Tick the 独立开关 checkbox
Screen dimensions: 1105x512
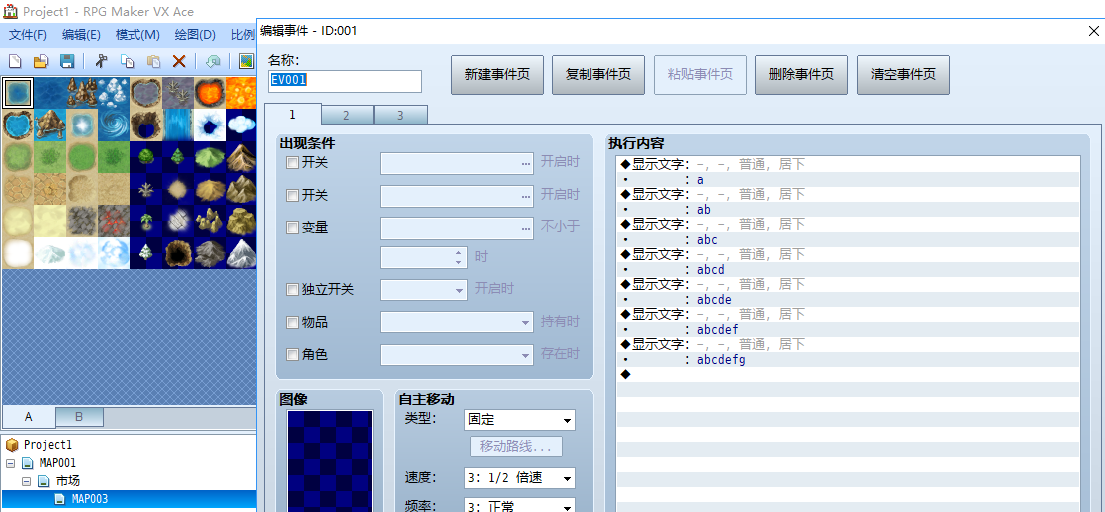tap(292, 289)
